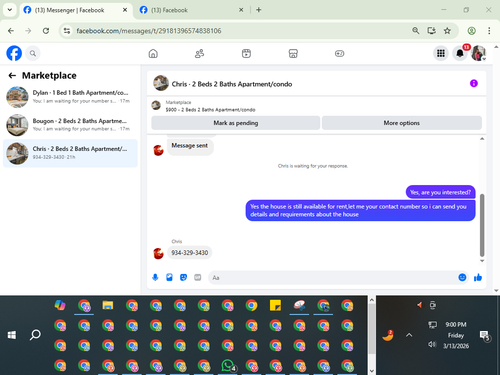Click the chat header title Chris - 2 Beds
This screenshot has width=500, height=375.
coord(232,84)
